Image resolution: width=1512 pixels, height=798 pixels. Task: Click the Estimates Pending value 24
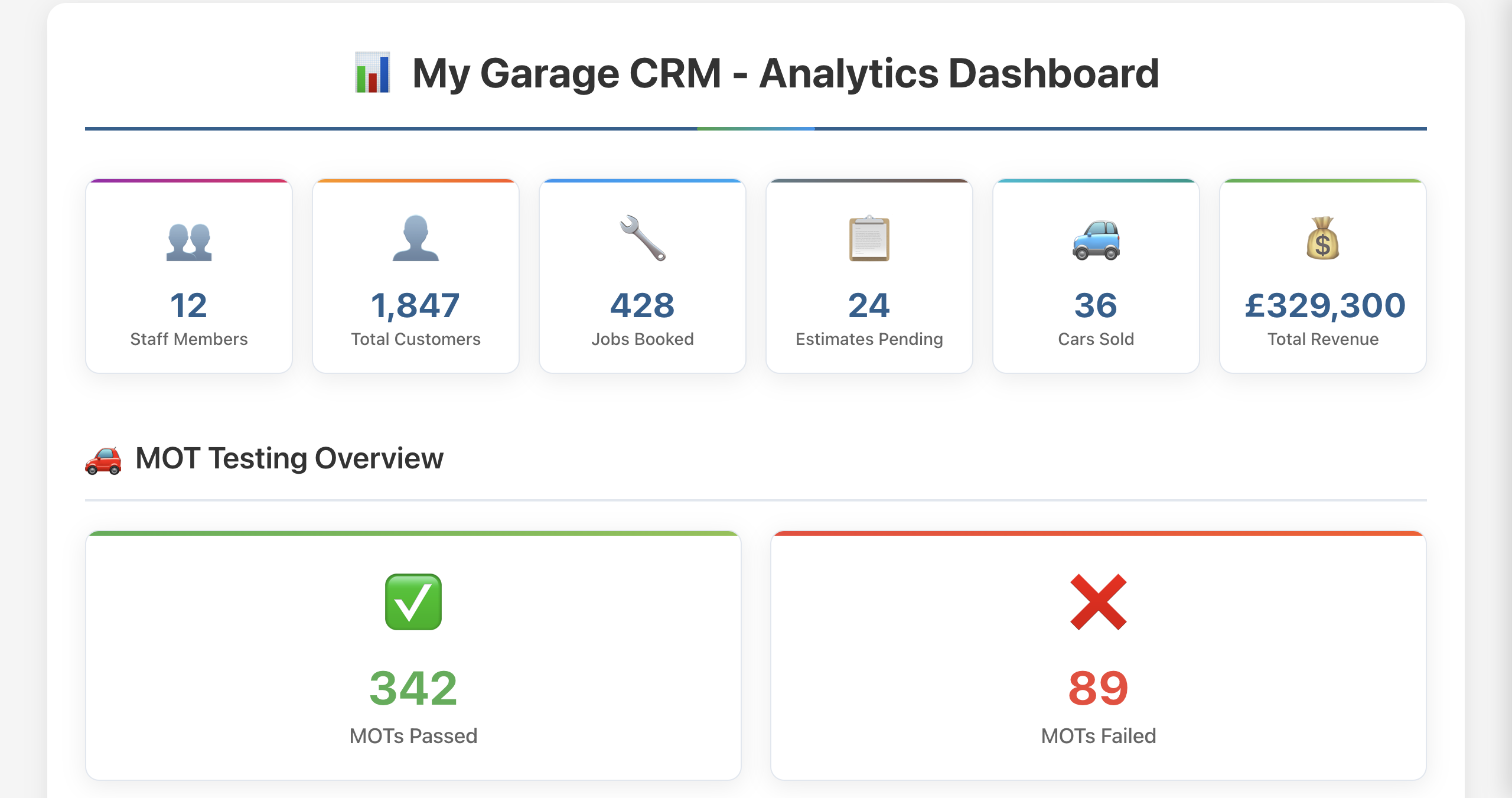868,305
